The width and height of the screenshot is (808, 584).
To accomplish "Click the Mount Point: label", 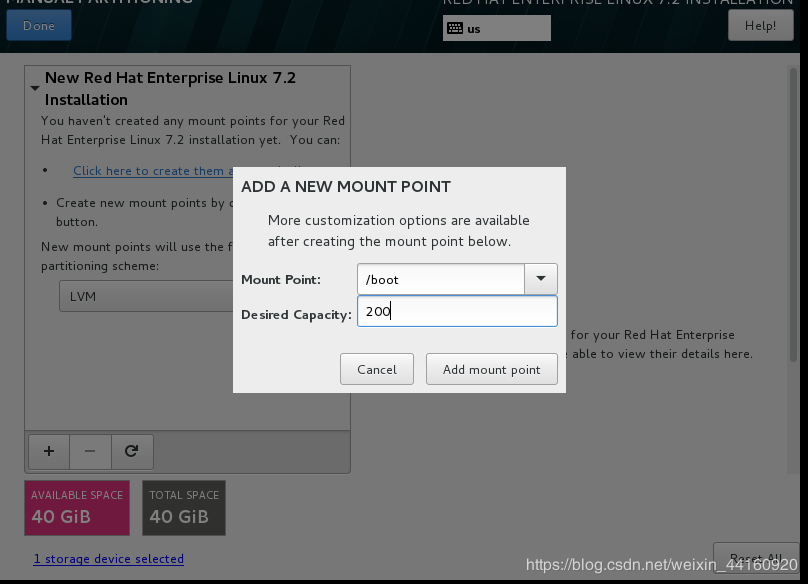I will coord(281,279).
